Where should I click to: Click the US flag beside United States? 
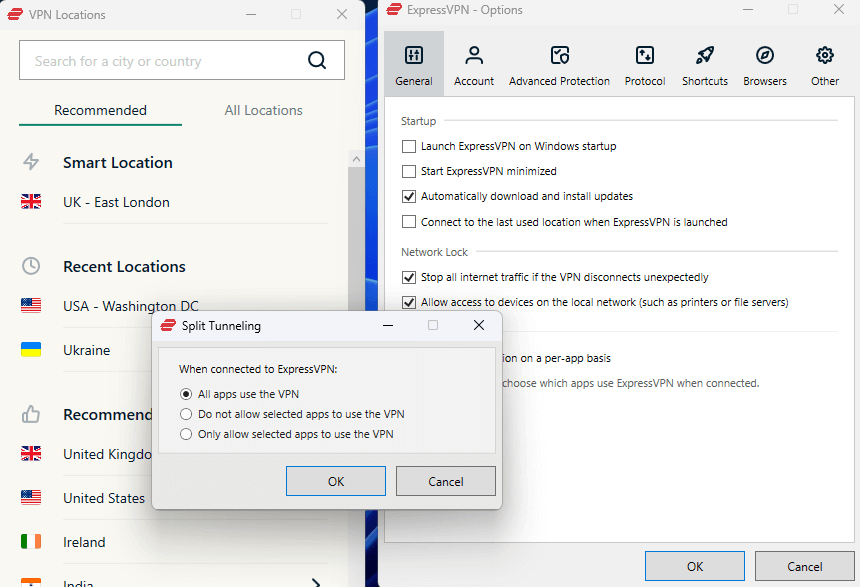[x=31, y=497]
